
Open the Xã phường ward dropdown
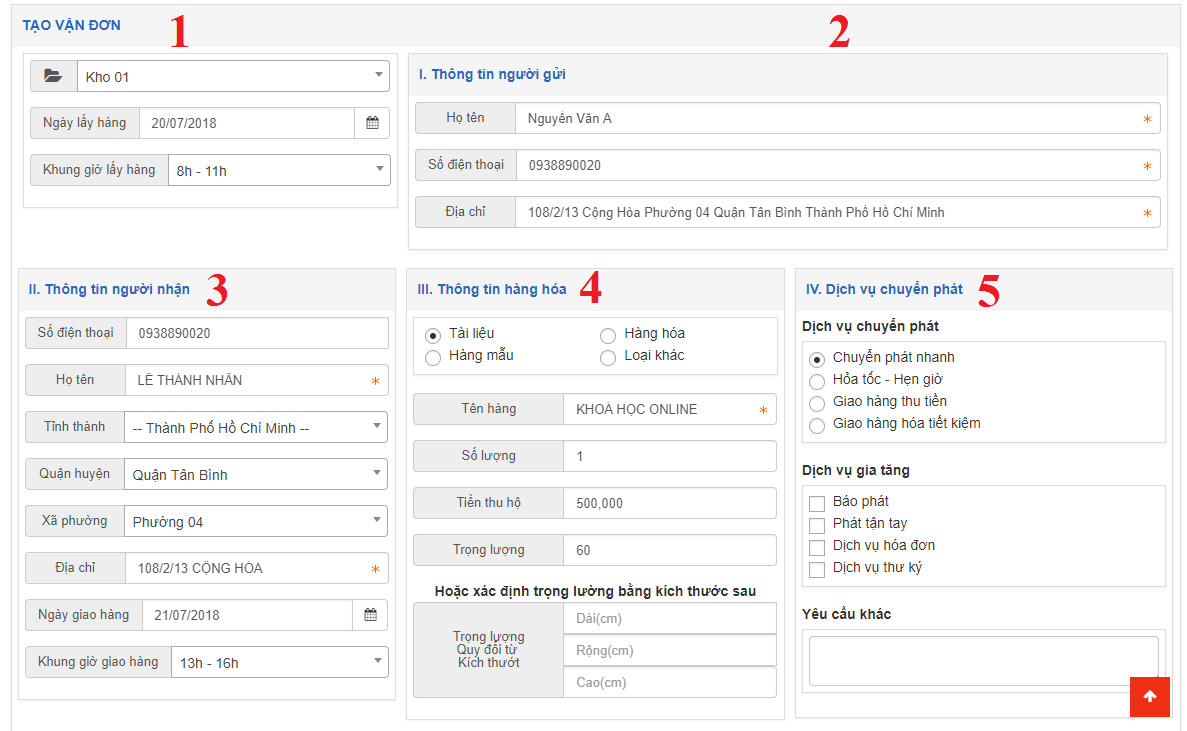click(255, 521)
